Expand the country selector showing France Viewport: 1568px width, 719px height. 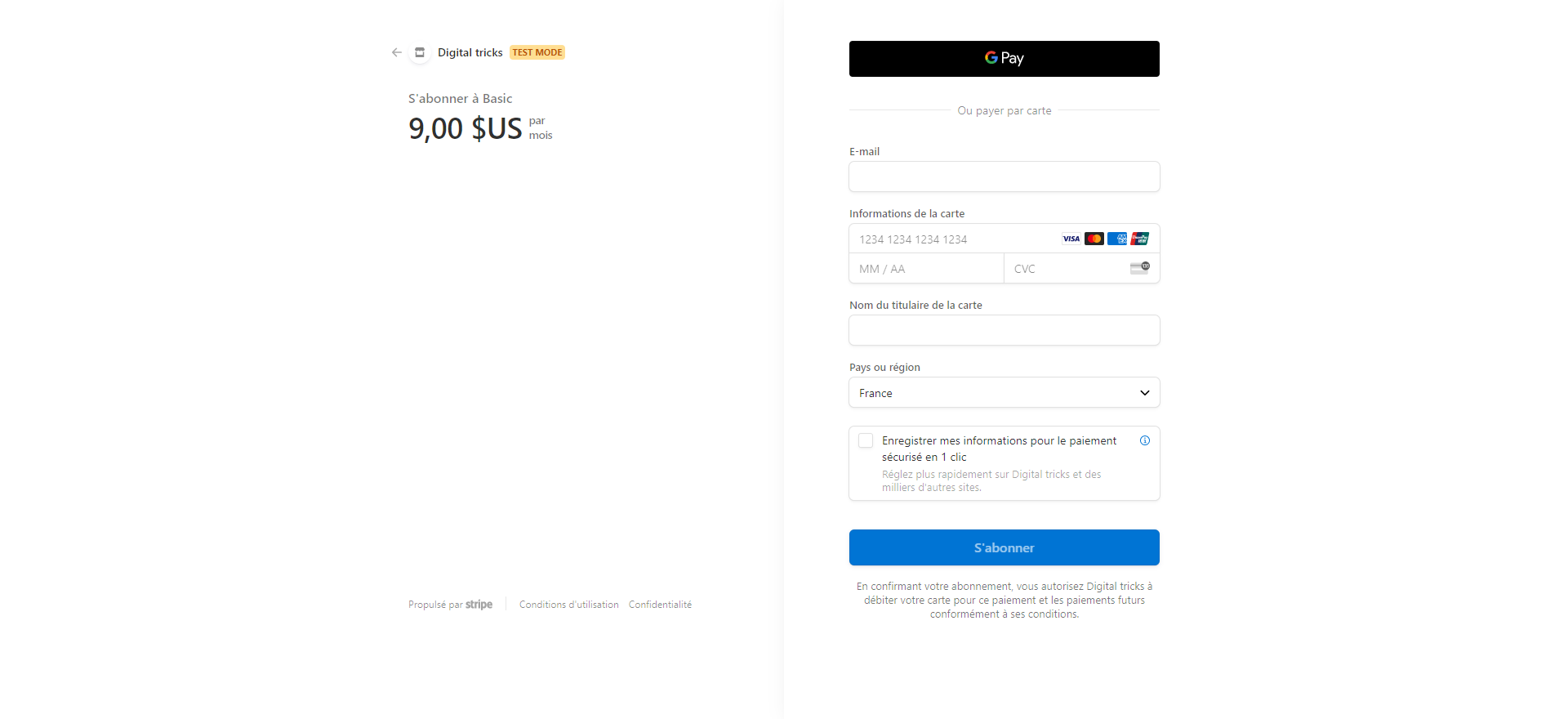click(1004, 392)
